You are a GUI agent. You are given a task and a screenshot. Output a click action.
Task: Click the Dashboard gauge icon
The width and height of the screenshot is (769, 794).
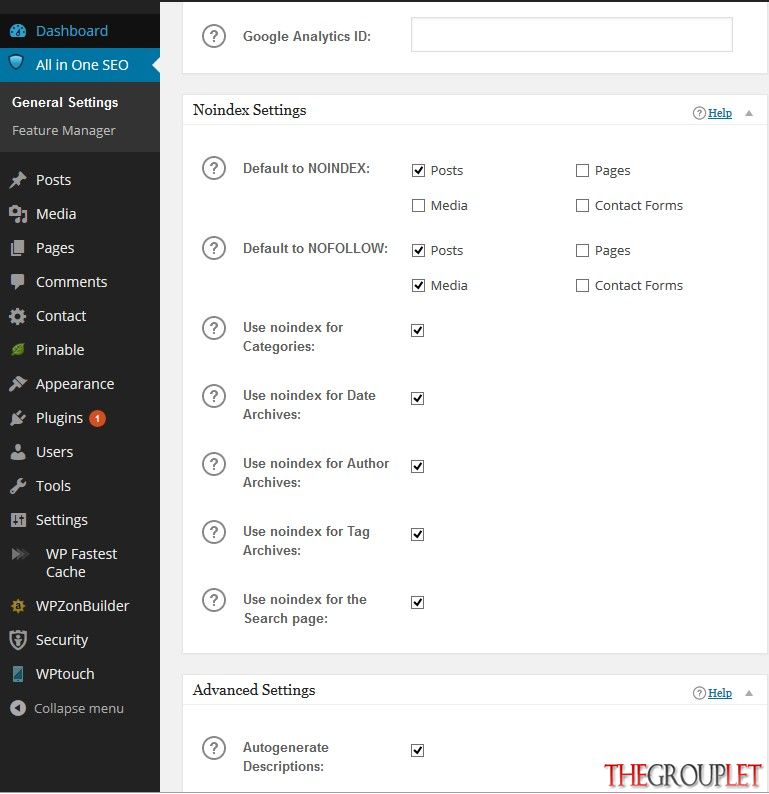point(18,31)
